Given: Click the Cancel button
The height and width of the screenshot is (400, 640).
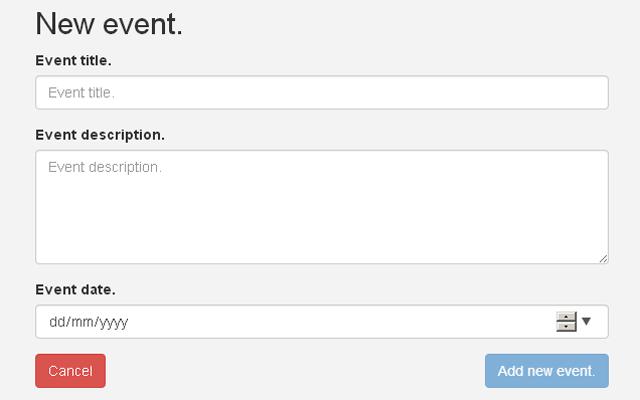Looking at the screenshot, I should (x=70, y=371).
